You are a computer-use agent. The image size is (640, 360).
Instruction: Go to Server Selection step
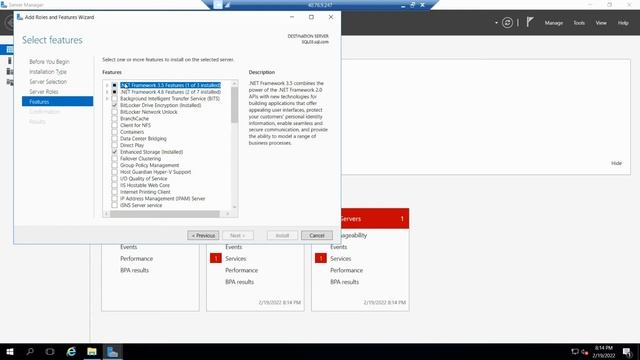[48, 82]
